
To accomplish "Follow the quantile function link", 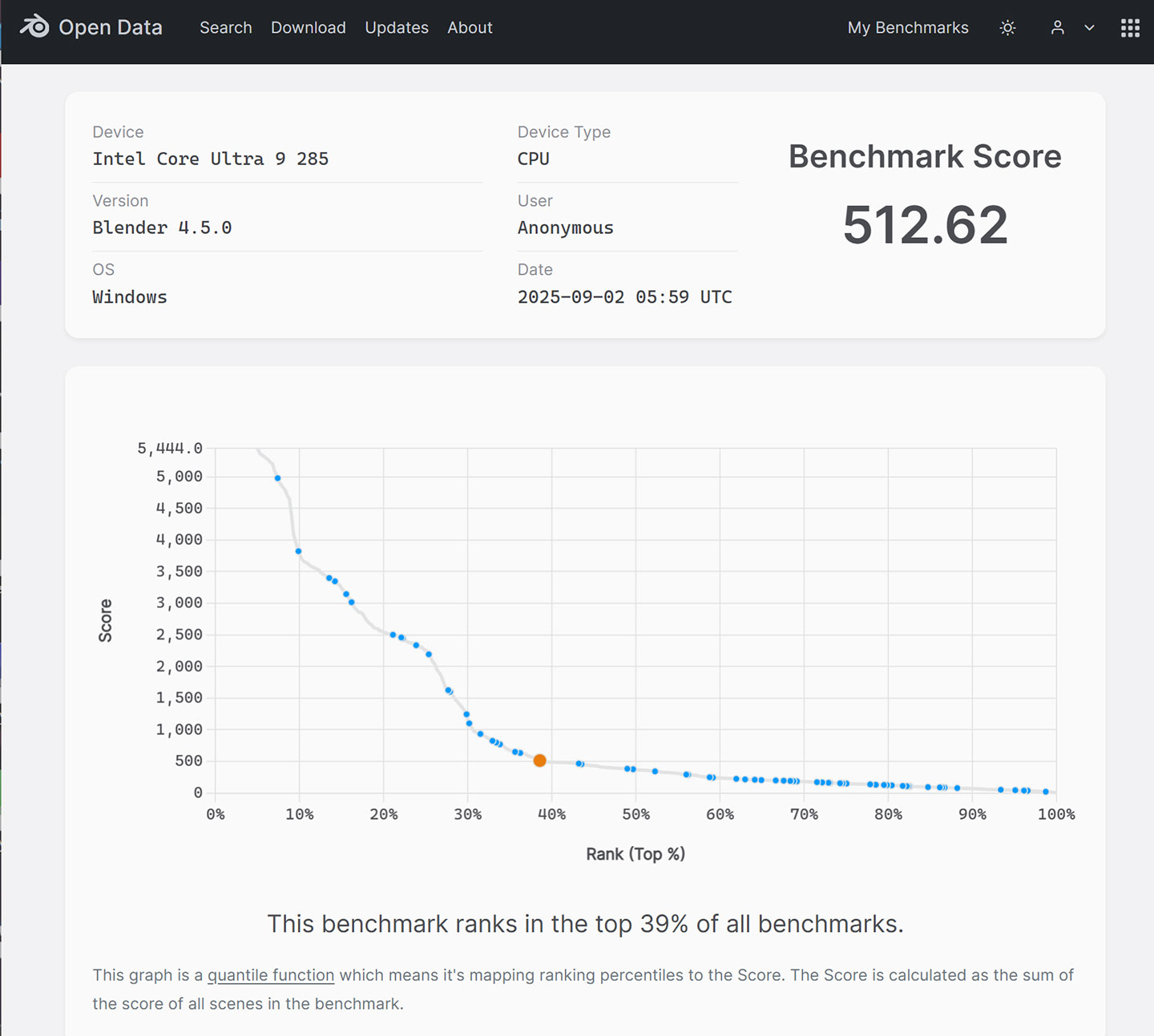I will (x=271, y=975).
